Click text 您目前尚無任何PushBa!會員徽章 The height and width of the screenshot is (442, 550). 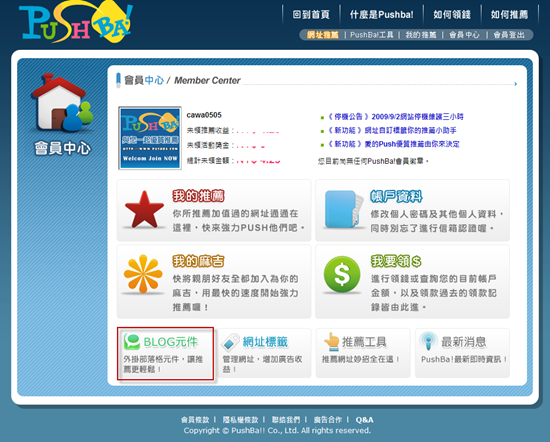coord(374,161)
